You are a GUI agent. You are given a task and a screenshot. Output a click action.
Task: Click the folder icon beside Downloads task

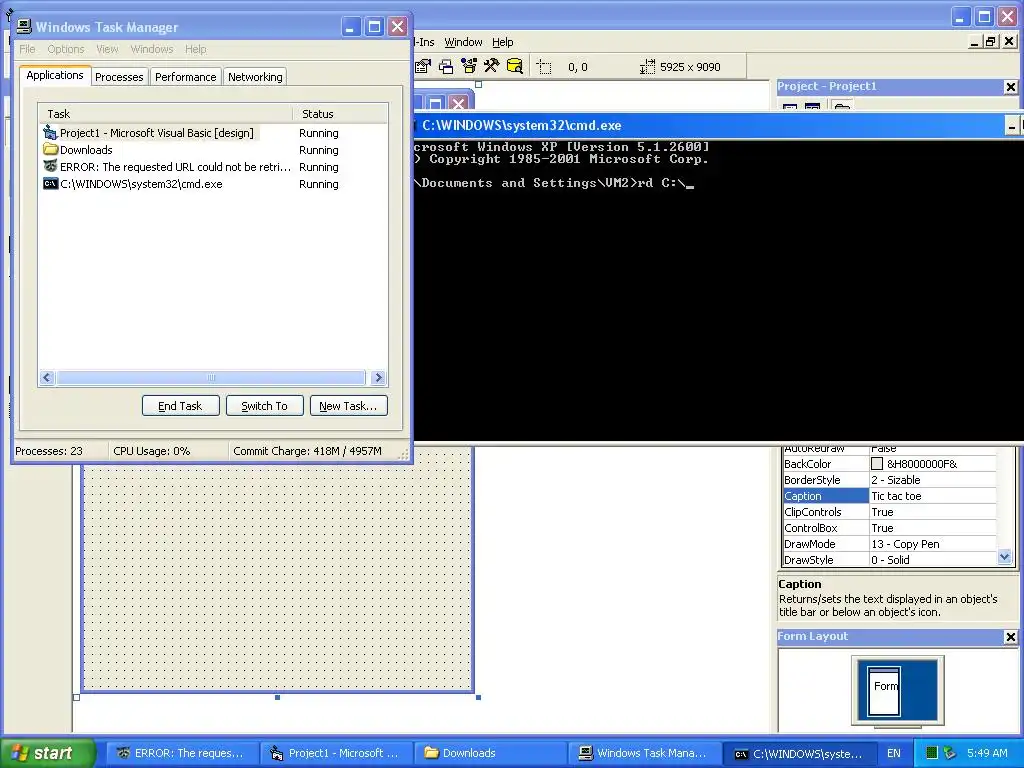[50, 150]
